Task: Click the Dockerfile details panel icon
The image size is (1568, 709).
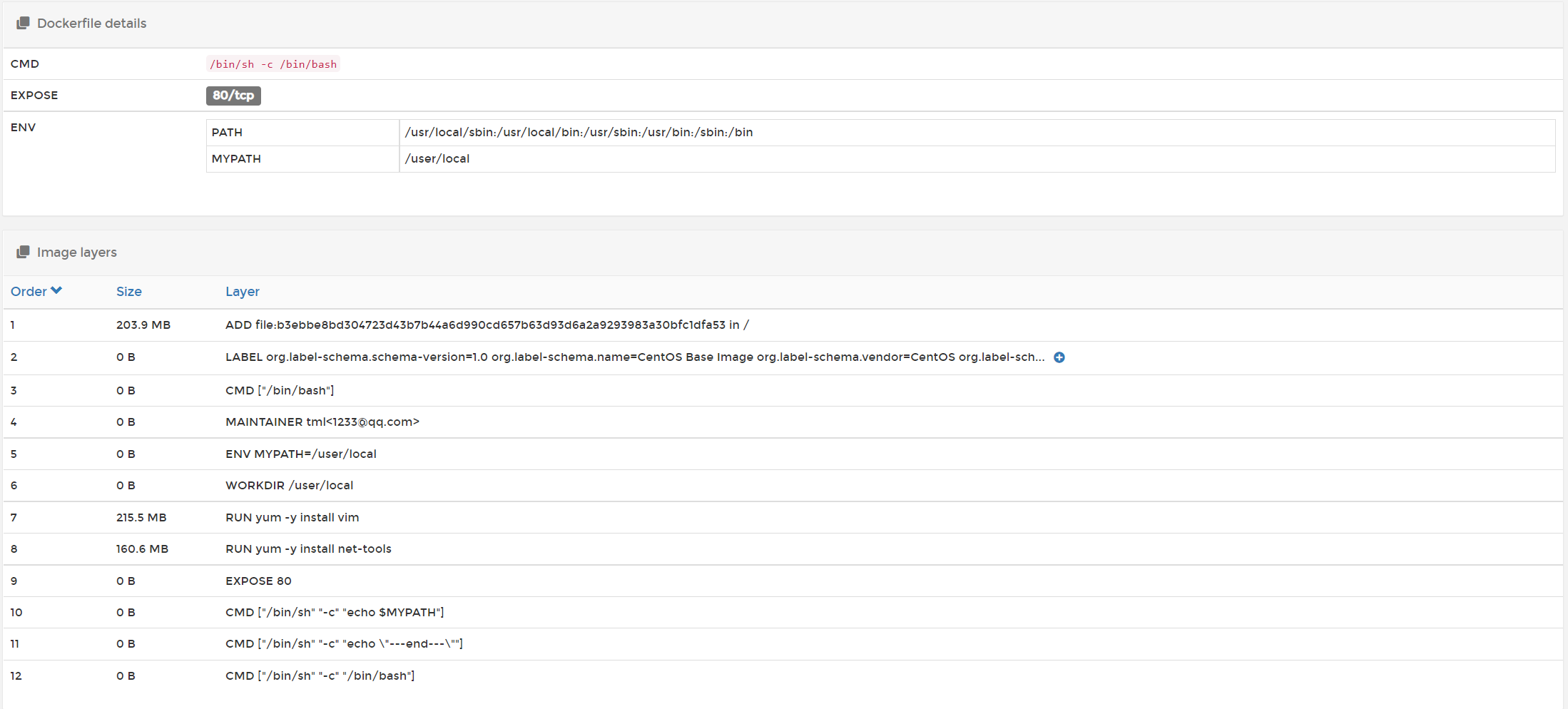Action: [23, 24]
